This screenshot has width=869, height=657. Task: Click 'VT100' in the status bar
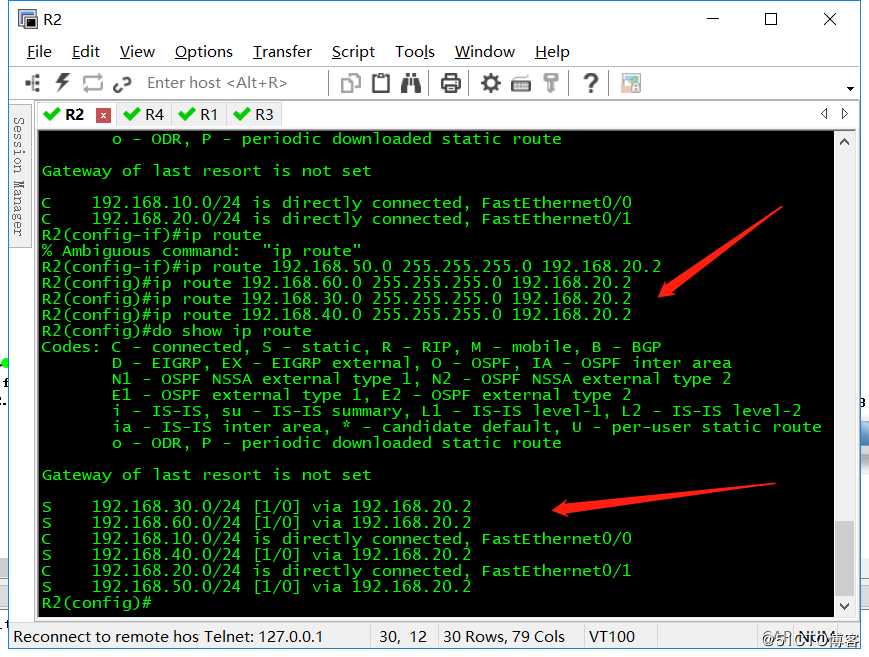click(612, 636)
